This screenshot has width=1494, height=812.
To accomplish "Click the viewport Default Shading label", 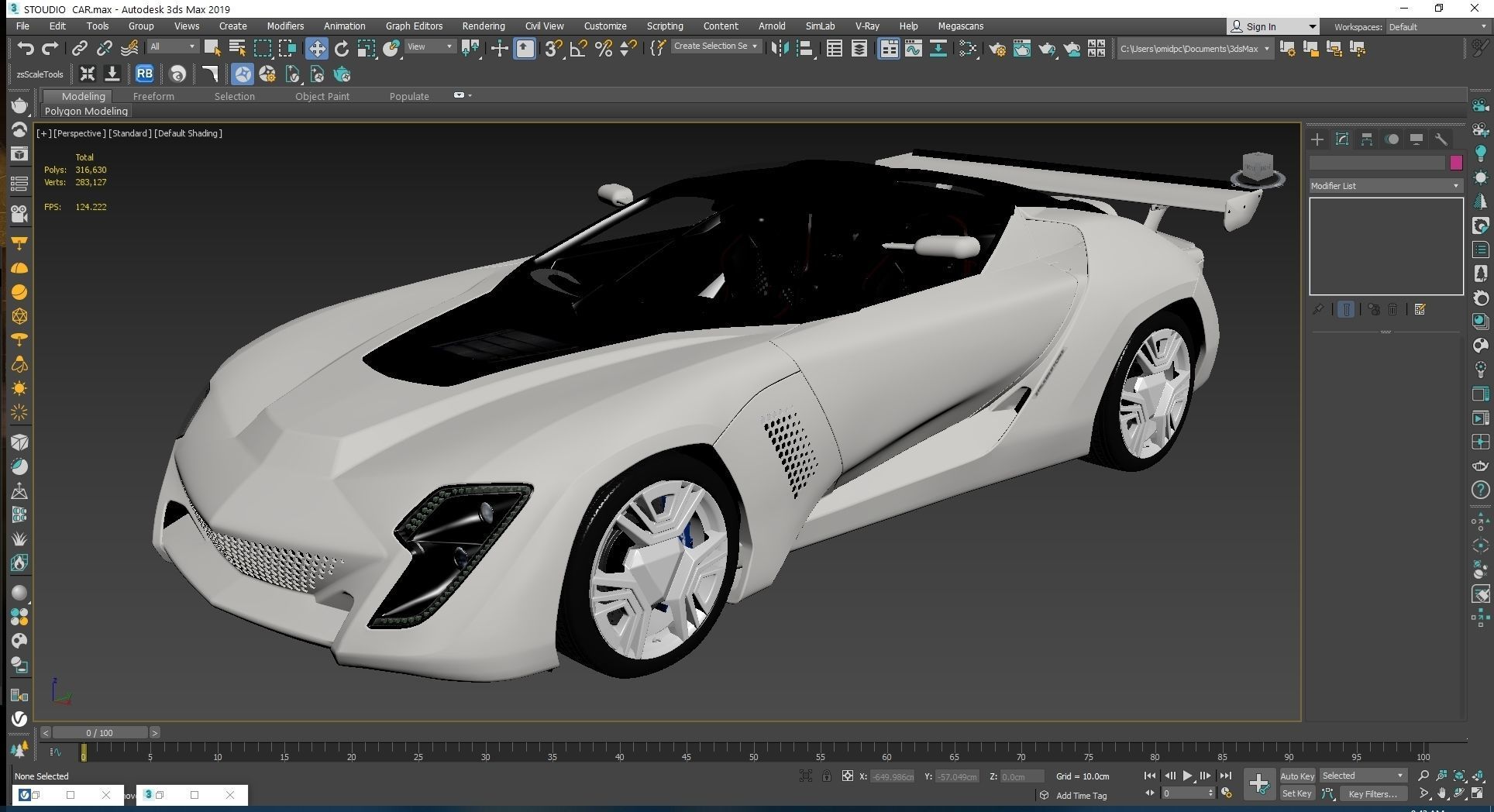I will click(x=188, y=133).
